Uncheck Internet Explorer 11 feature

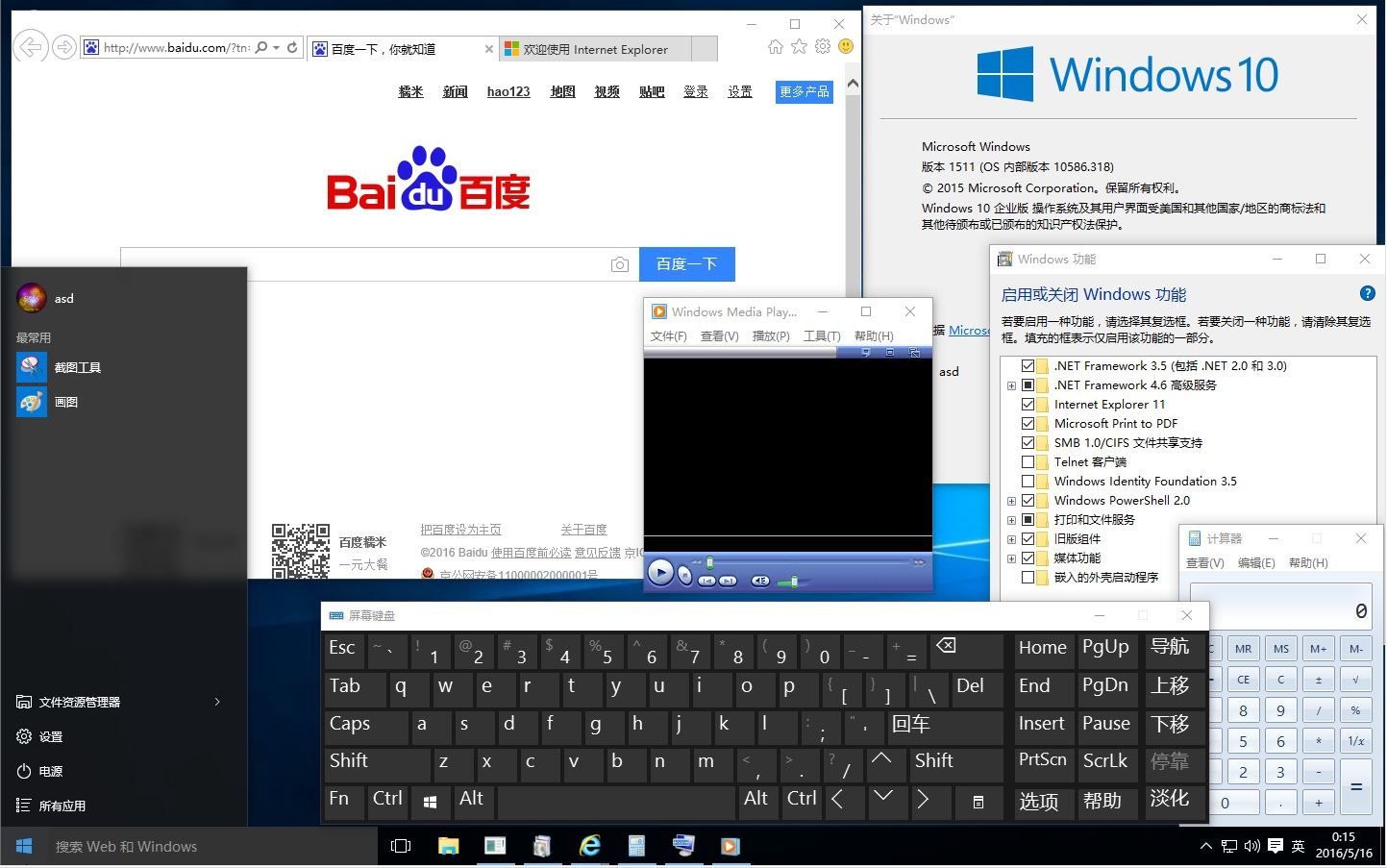point(1028,405)
